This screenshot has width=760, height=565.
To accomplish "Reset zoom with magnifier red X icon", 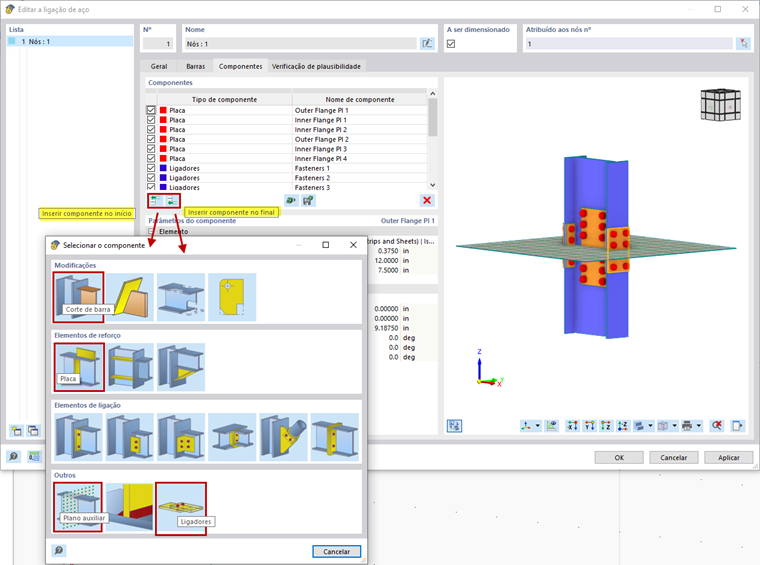I will pos(716,426).
